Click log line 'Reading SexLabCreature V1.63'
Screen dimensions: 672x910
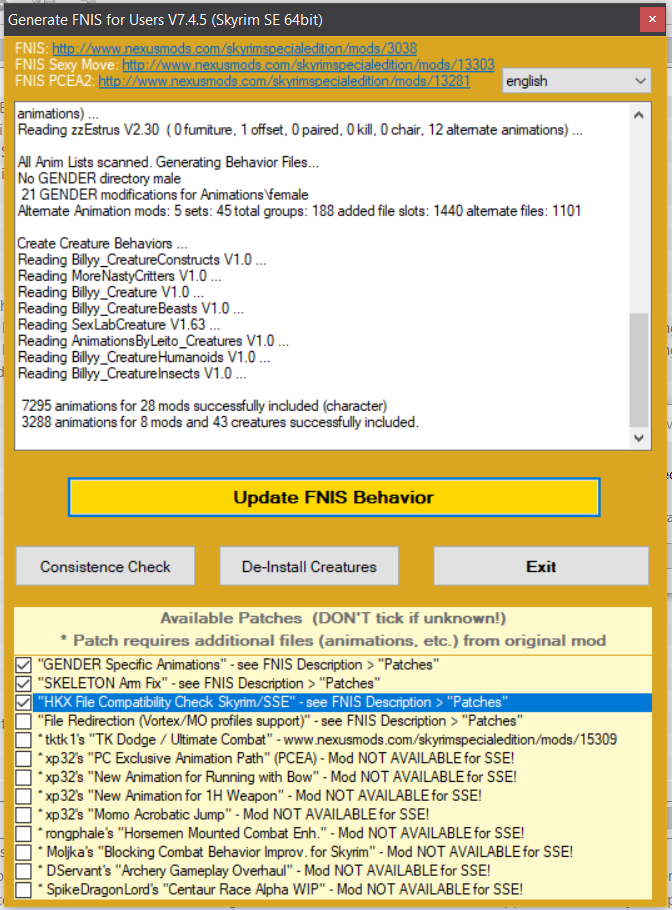118,325
